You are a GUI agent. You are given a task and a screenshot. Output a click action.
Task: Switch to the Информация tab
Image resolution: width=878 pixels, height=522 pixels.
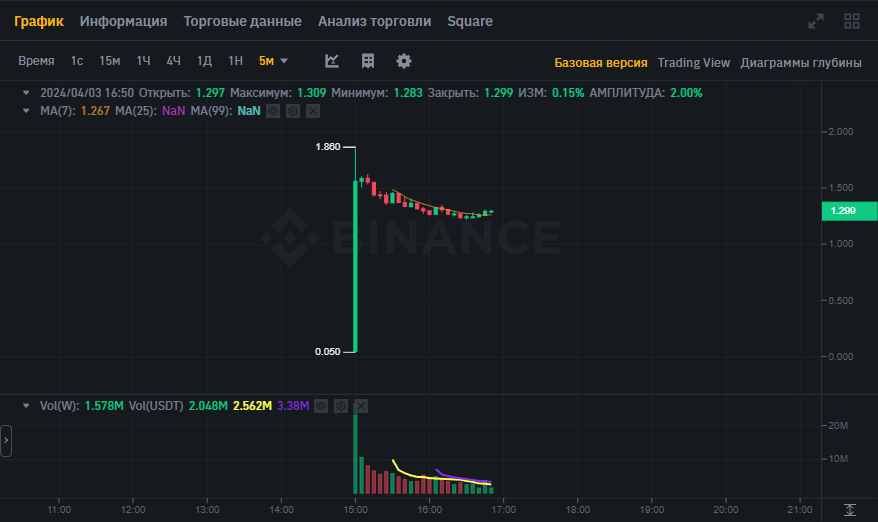tap(123, 21)
